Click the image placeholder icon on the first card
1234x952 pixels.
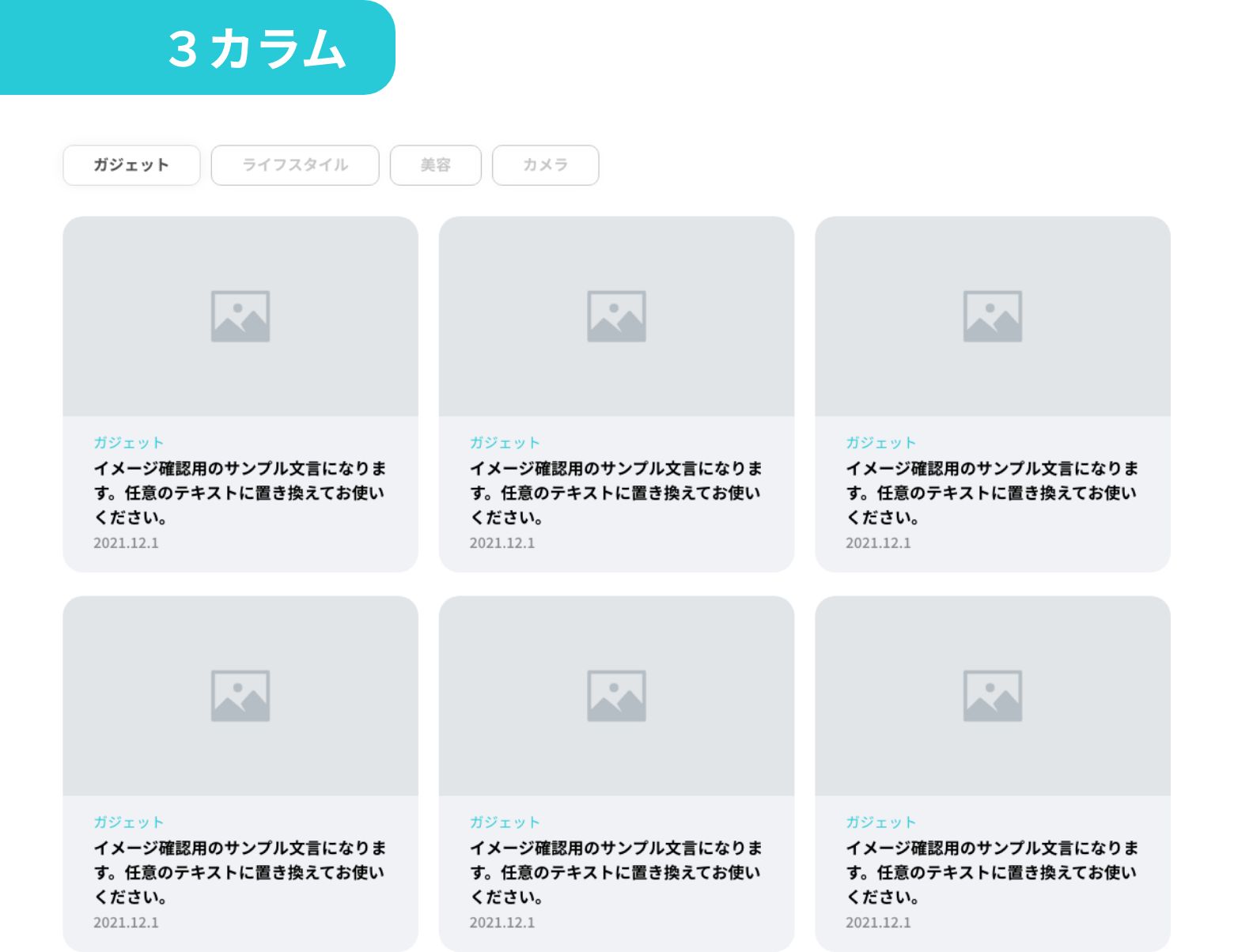(x=241, y=315)
